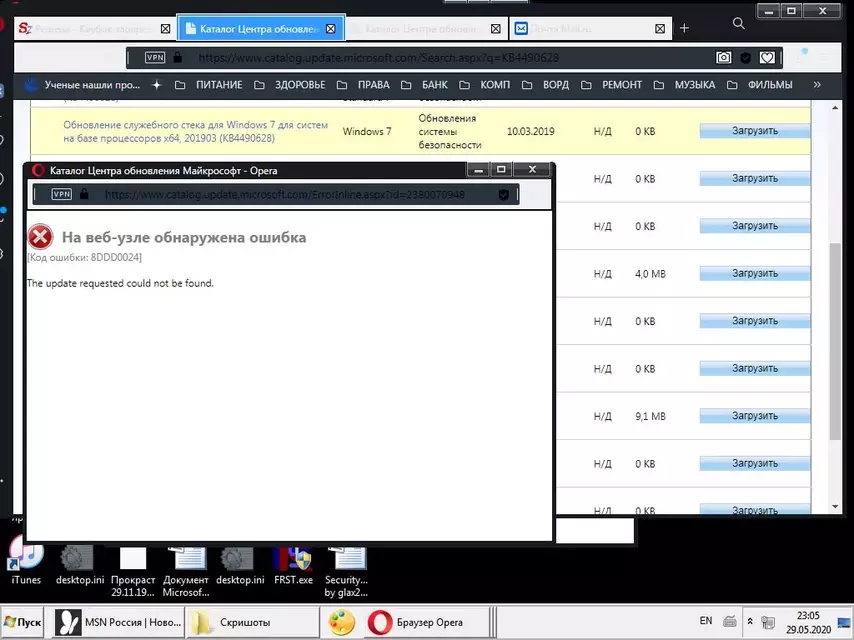This screenshot has height=640, width=854.
Task: Select the FRST.exe desktop icon
Action: click(x=293, y=565)
